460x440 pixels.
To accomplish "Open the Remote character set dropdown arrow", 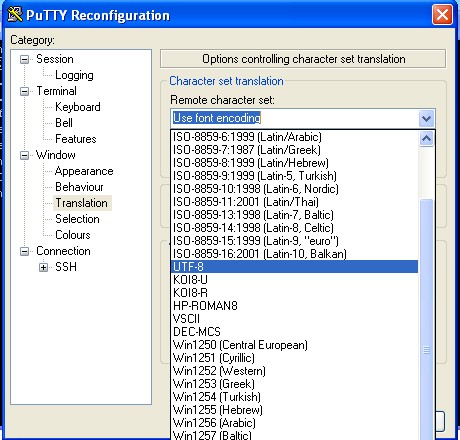I will tap(426, 118).
